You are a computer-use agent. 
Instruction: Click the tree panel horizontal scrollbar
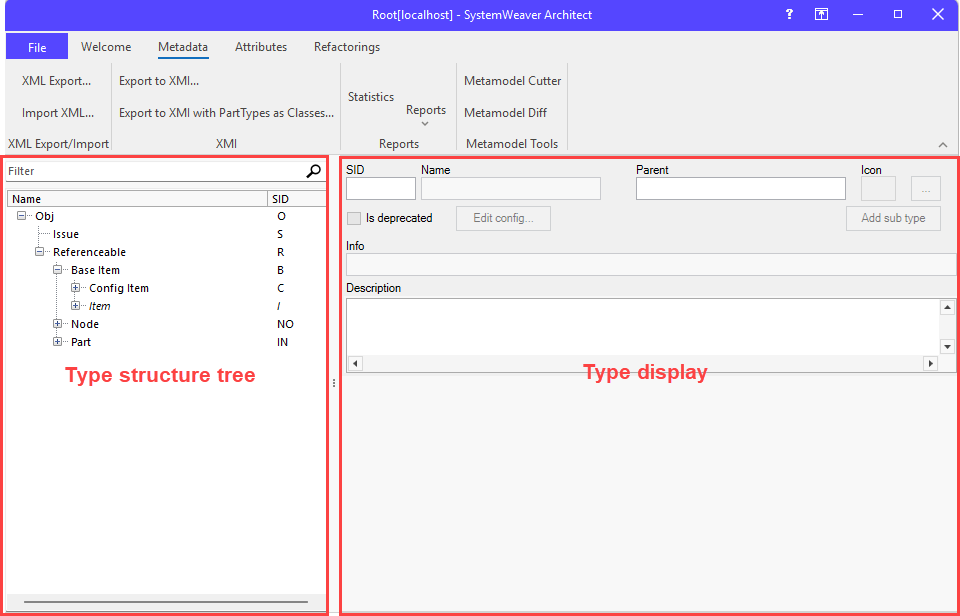tap(166, 602)
